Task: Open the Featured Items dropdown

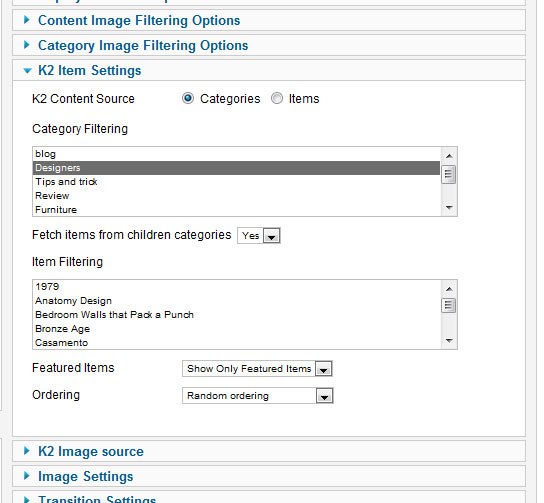Action: pyautogui.click(x=257, y=368)
